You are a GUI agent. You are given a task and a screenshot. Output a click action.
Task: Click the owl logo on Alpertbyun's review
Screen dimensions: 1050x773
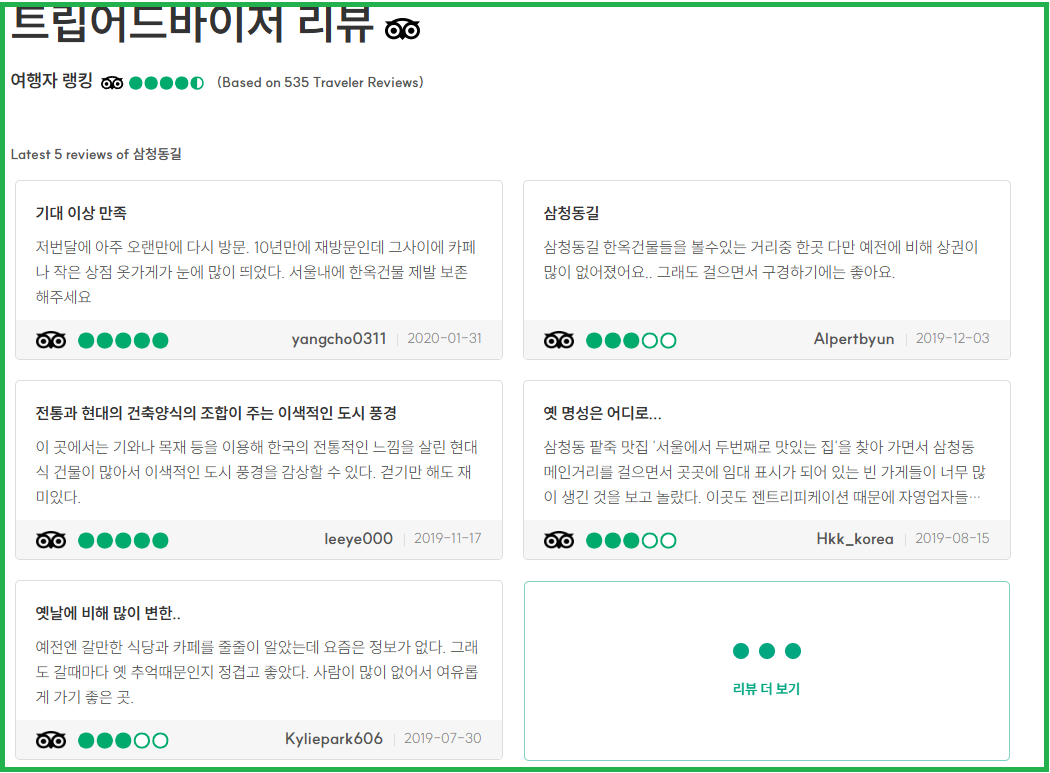pos(559,339)
